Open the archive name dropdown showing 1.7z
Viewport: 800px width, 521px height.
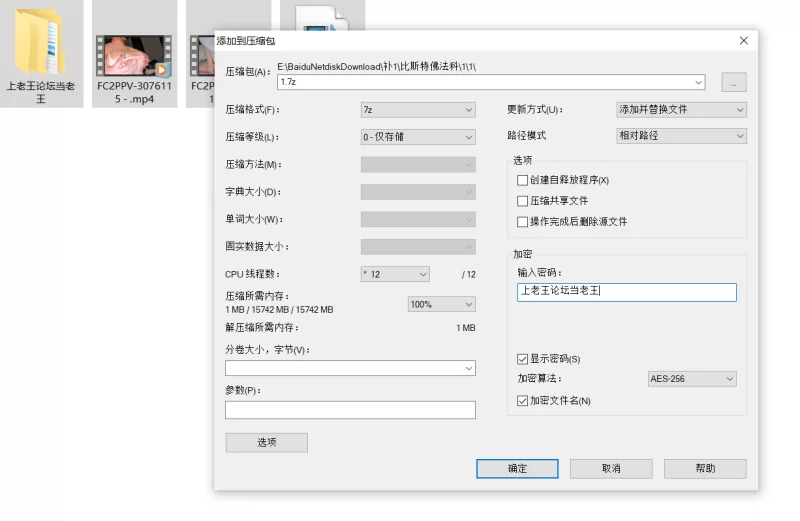pyautogui.click(x=491, y=82)
